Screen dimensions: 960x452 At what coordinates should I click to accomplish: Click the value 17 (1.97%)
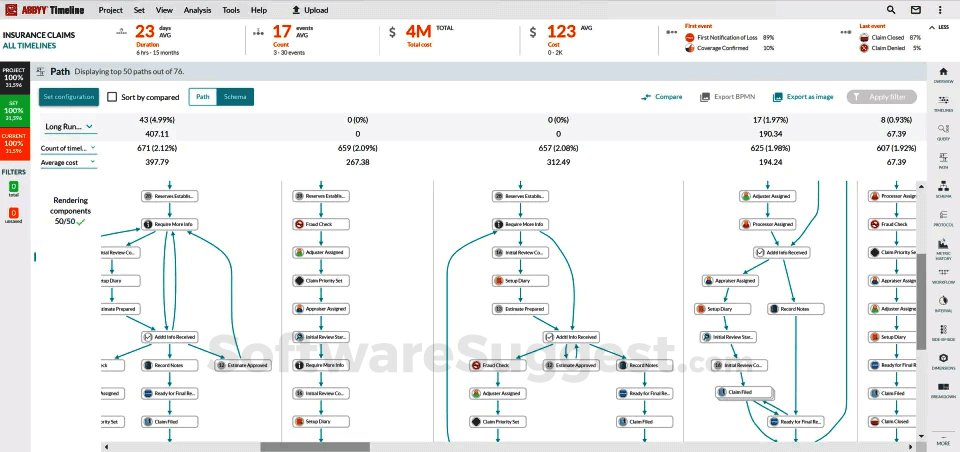coord(770,120)
